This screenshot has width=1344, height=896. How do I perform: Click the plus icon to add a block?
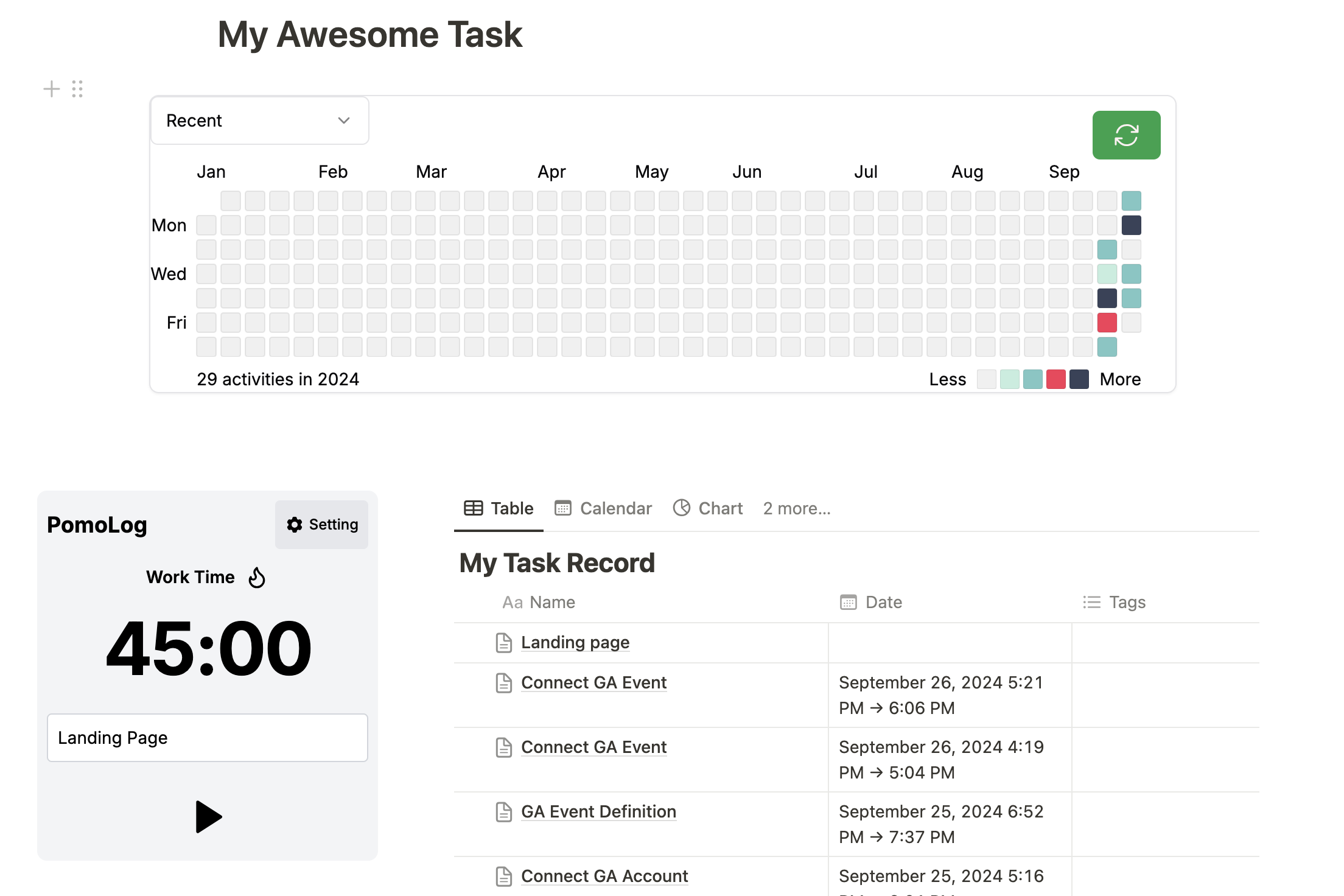click(52, 89)
